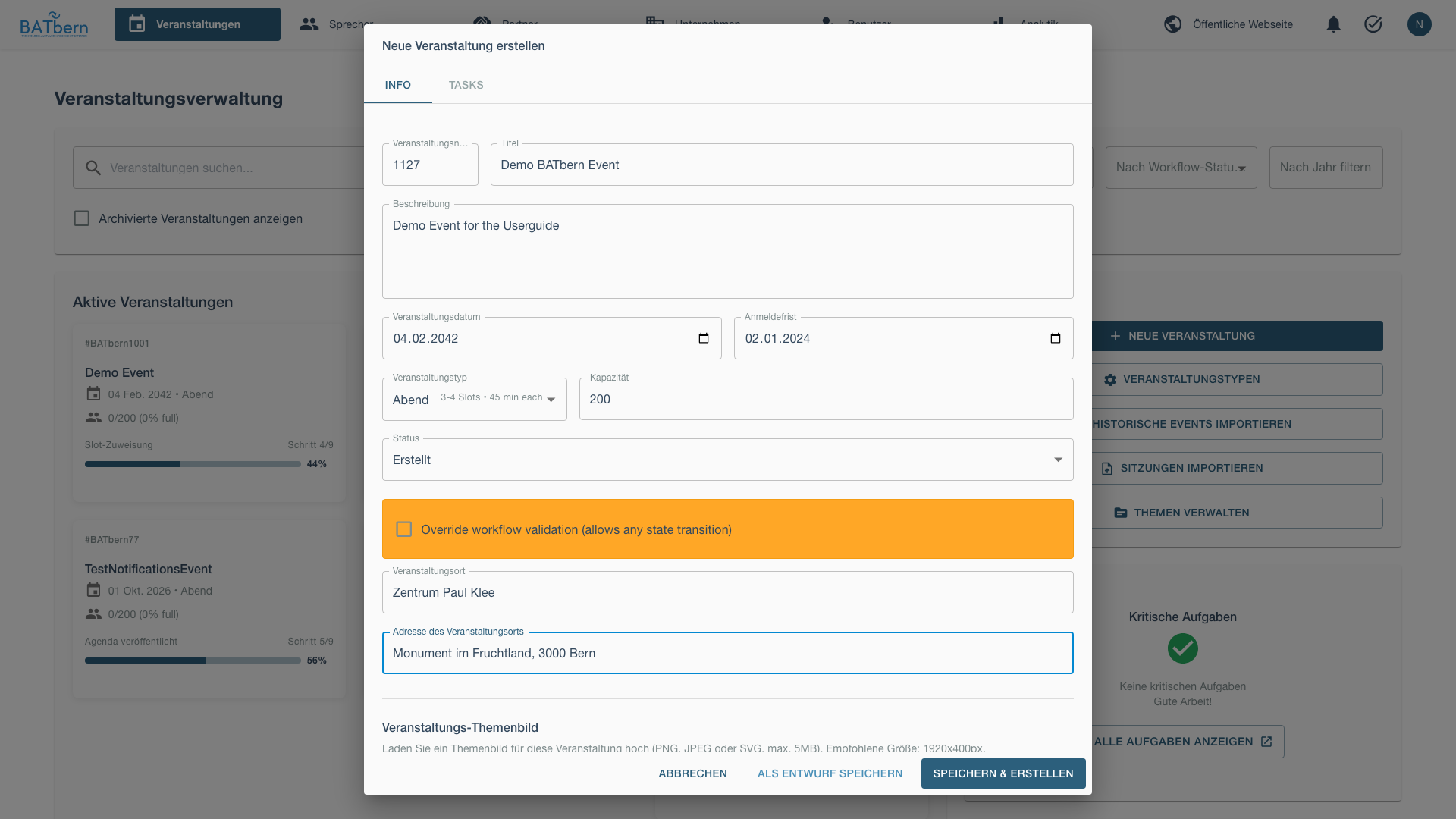Enable Override workflow validation checkbox
This screenshot has width=1456, height=819.
[404, 529]
